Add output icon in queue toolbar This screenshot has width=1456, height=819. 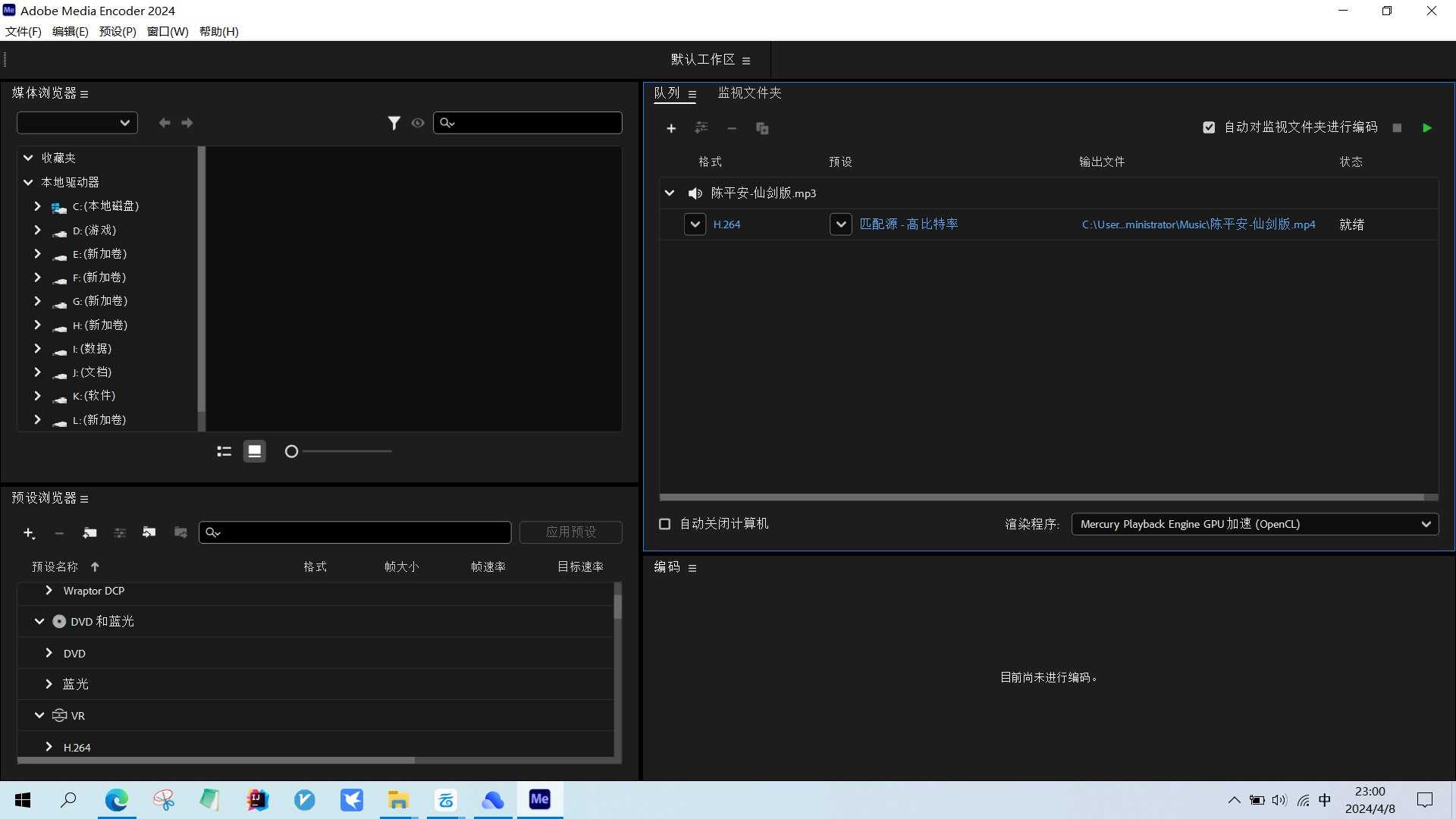(x=701, y=128)
